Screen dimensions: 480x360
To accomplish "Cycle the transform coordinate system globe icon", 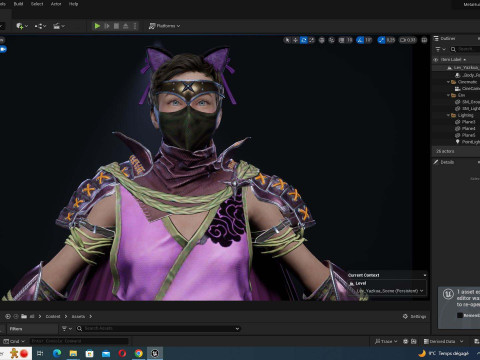I will coord(321,40).
